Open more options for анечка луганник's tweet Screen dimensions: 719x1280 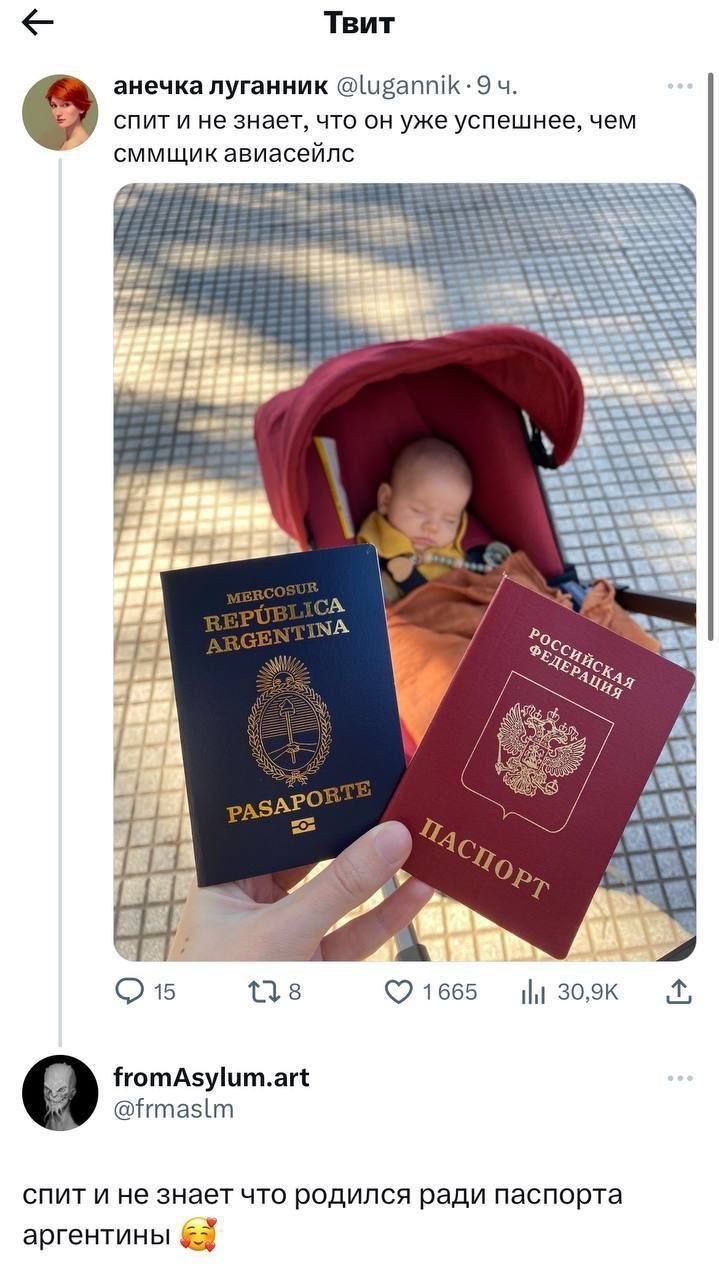coord(679,87)
